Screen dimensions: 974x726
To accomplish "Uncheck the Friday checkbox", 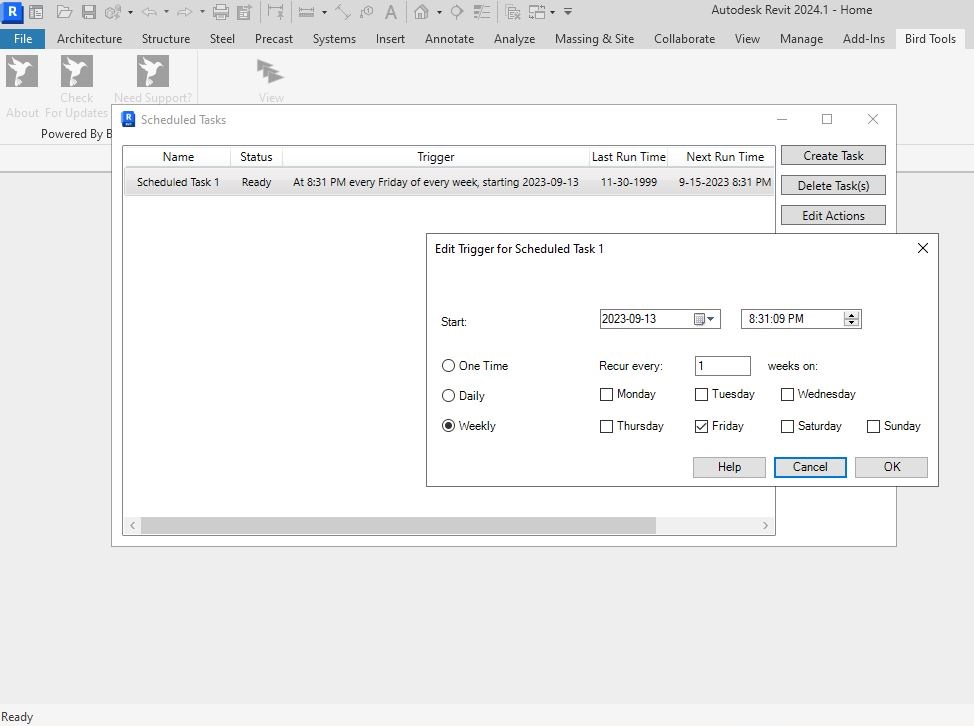I will 701,426.
